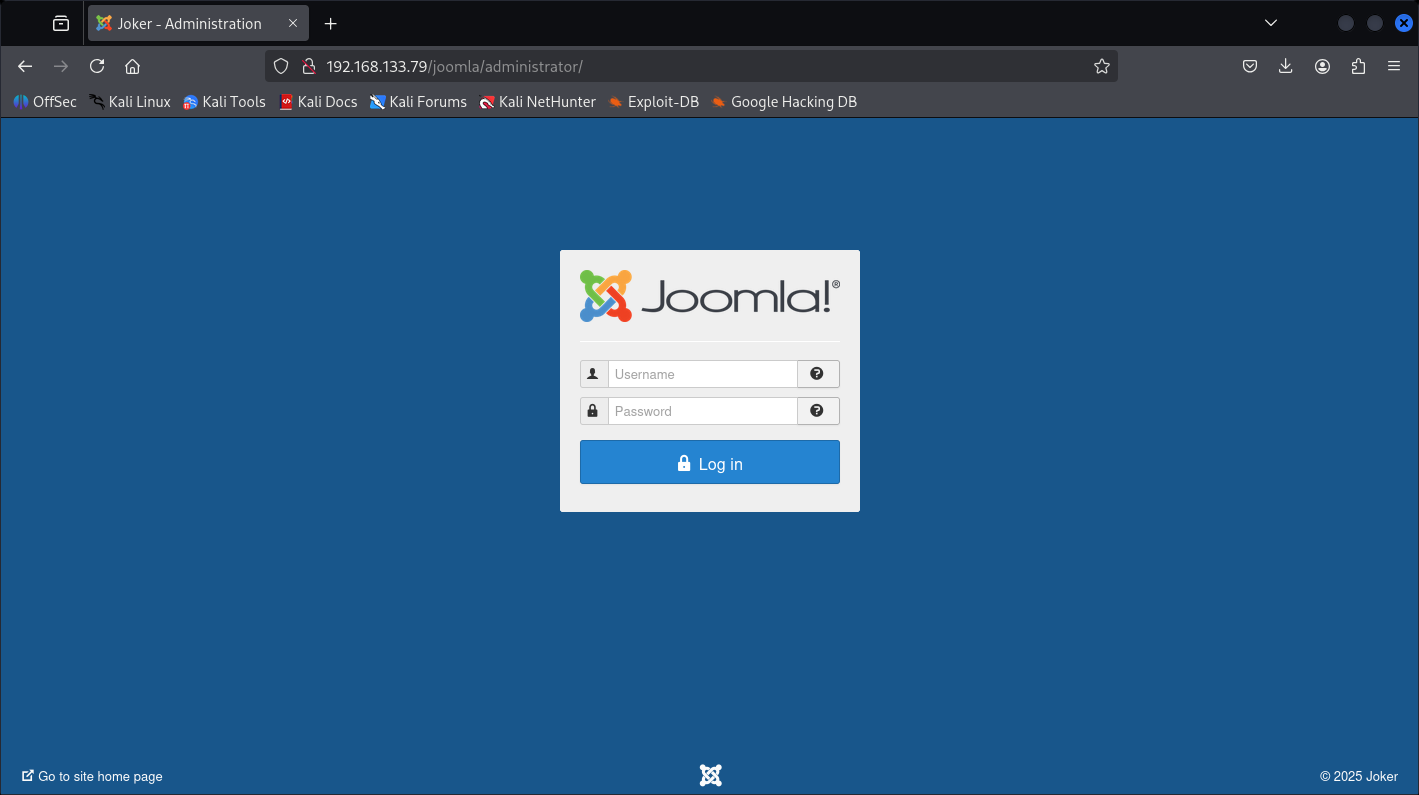This screenshot has height=795, width=1419.
Task: Click the Username help question mark
Action: pyautogui.click(x=818, y=374)
